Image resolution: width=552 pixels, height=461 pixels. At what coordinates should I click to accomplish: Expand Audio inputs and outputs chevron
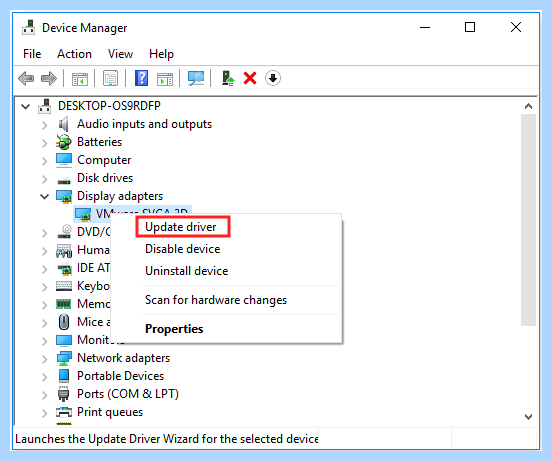pyautogui.click(x=44, y=125)
